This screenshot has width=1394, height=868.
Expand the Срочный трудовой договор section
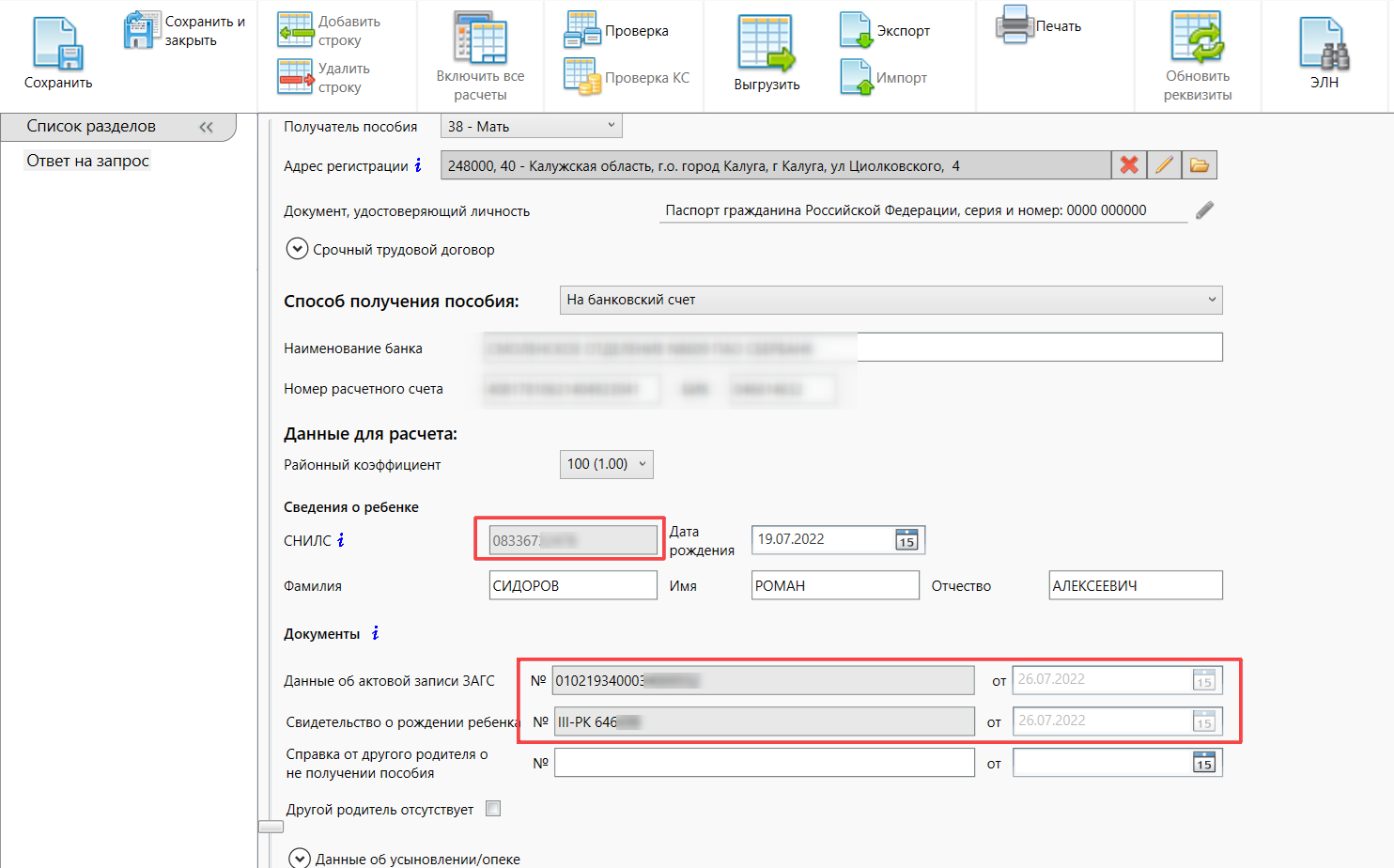pos(297,249)
